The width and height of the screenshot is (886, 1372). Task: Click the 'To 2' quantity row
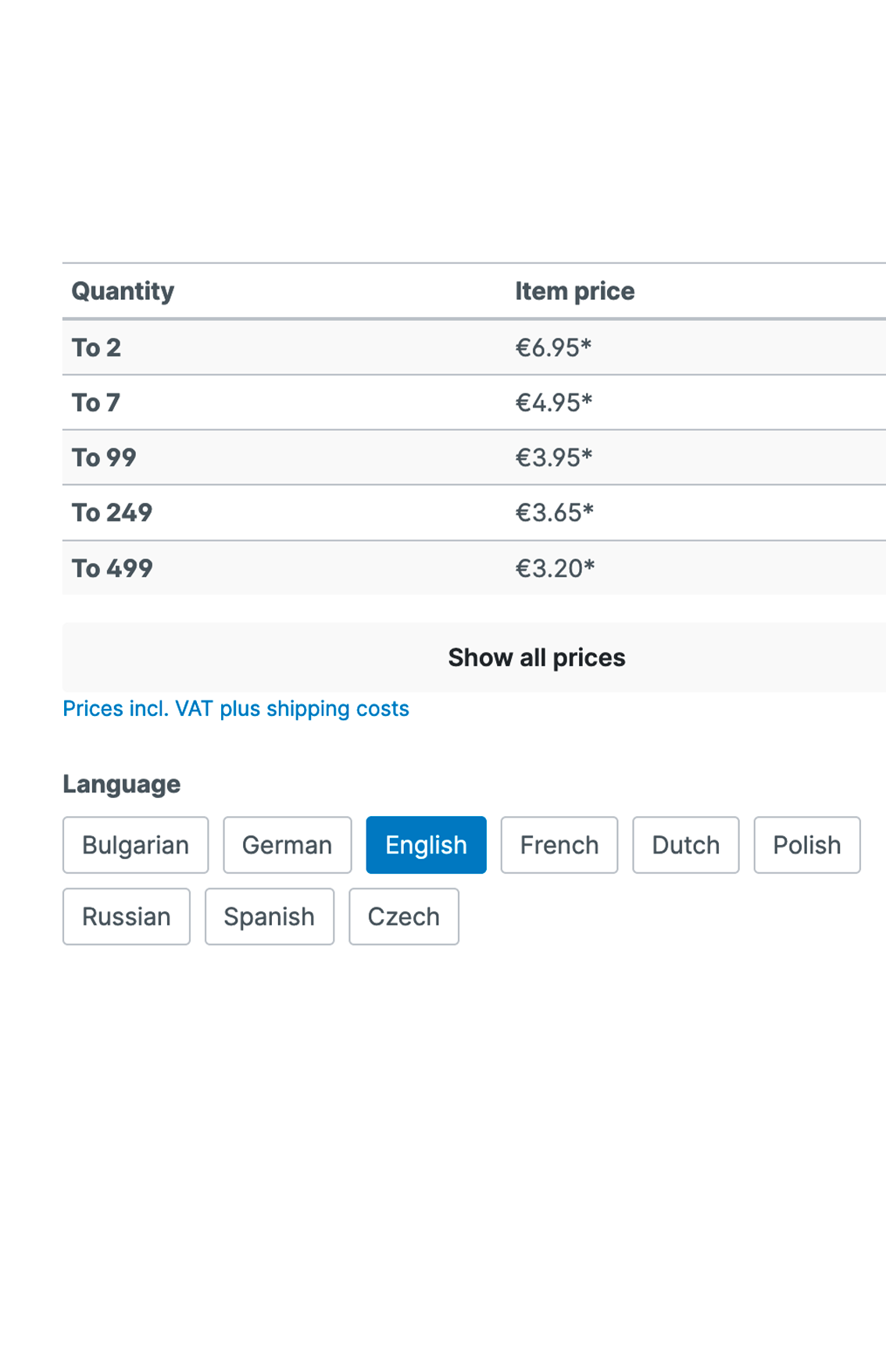474,347
